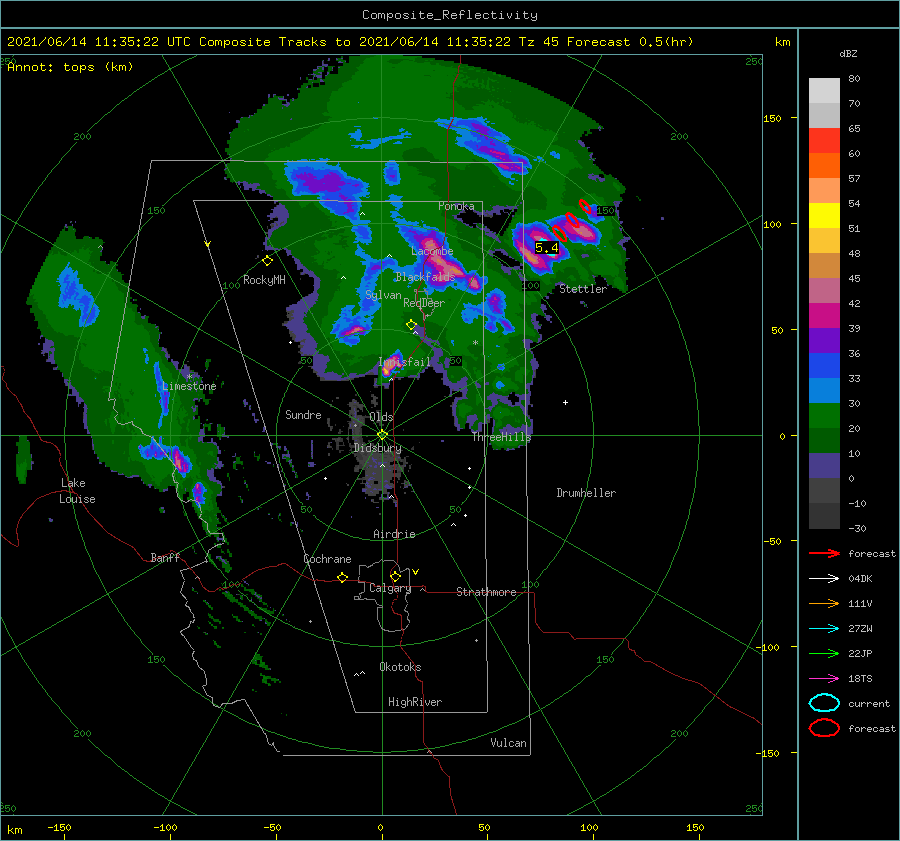900x841 pixels.
Task: Click the Stettler label
Action: [583, 289]
